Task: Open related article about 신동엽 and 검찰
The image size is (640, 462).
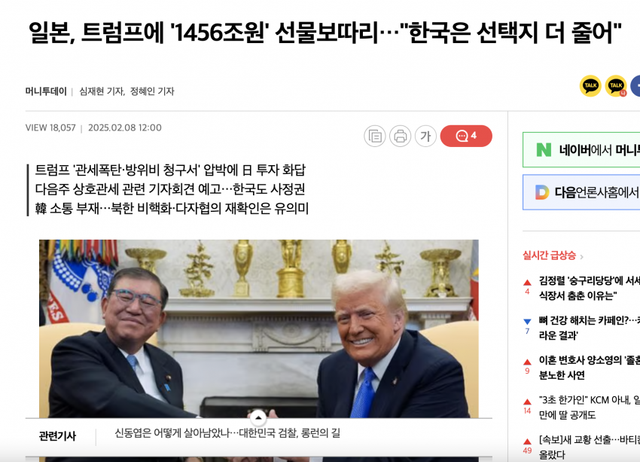Action: tap(227, 433)
